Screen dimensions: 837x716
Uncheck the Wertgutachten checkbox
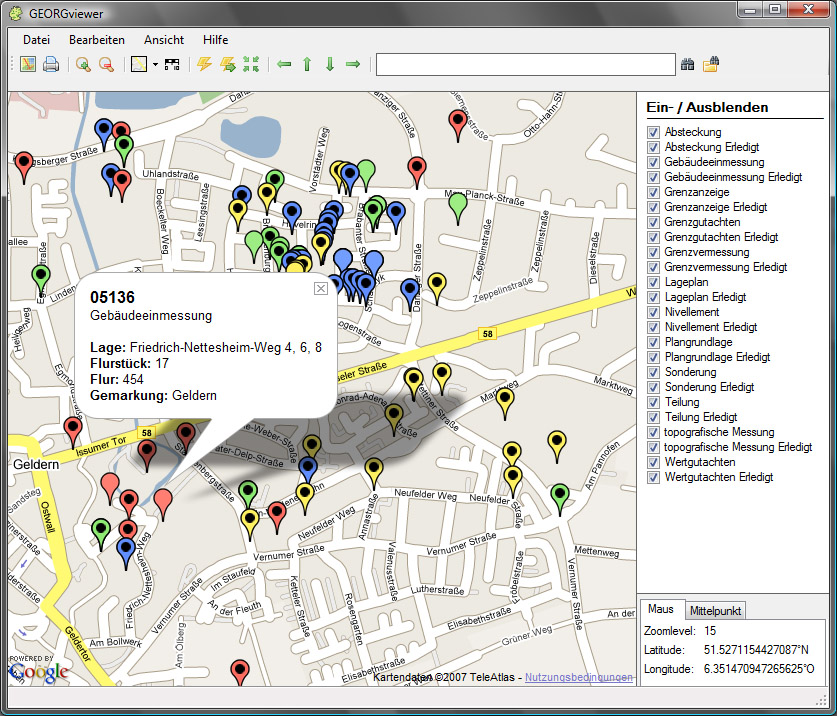pyautogui.click(x=653, y=462)
